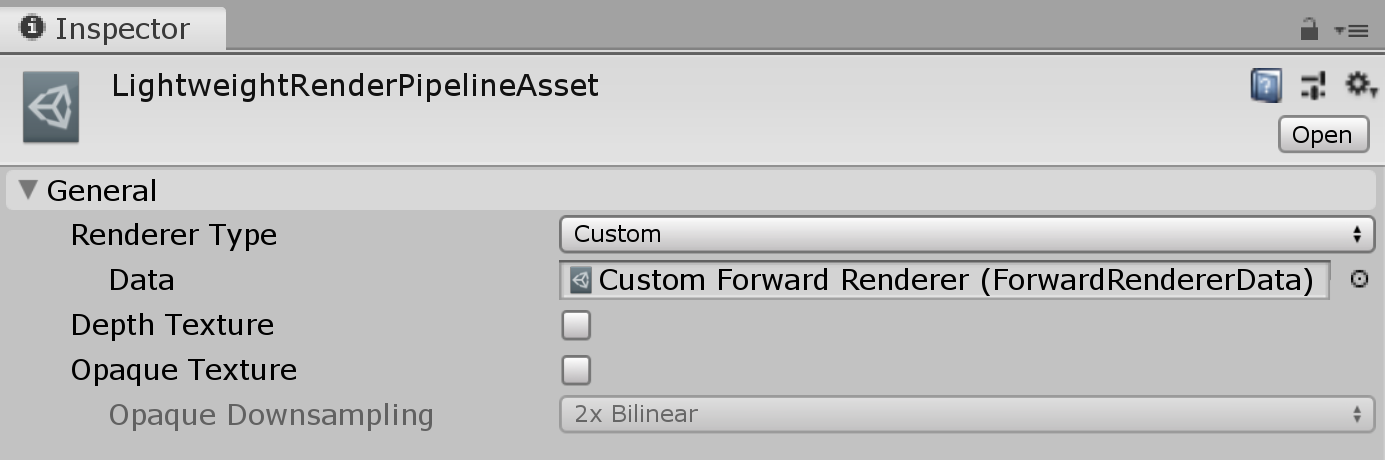Click the Renderer Type property label

pyautogui.click(x=174, y=235)
